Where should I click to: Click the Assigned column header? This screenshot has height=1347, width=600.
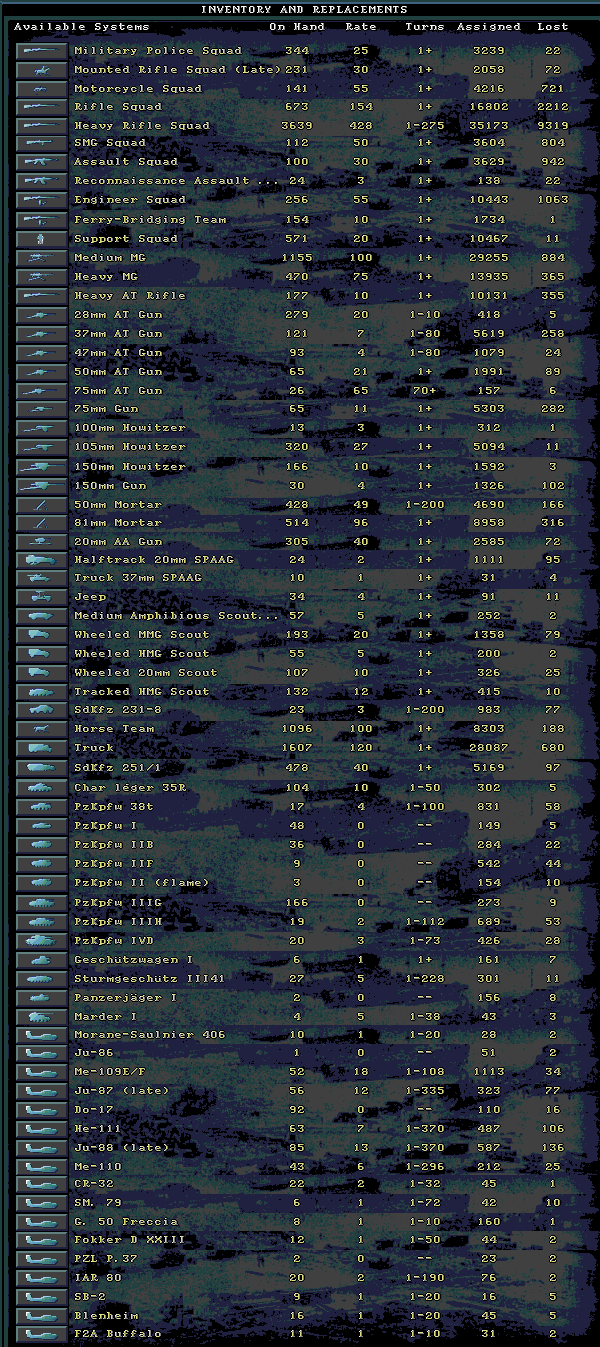point(489,27)
